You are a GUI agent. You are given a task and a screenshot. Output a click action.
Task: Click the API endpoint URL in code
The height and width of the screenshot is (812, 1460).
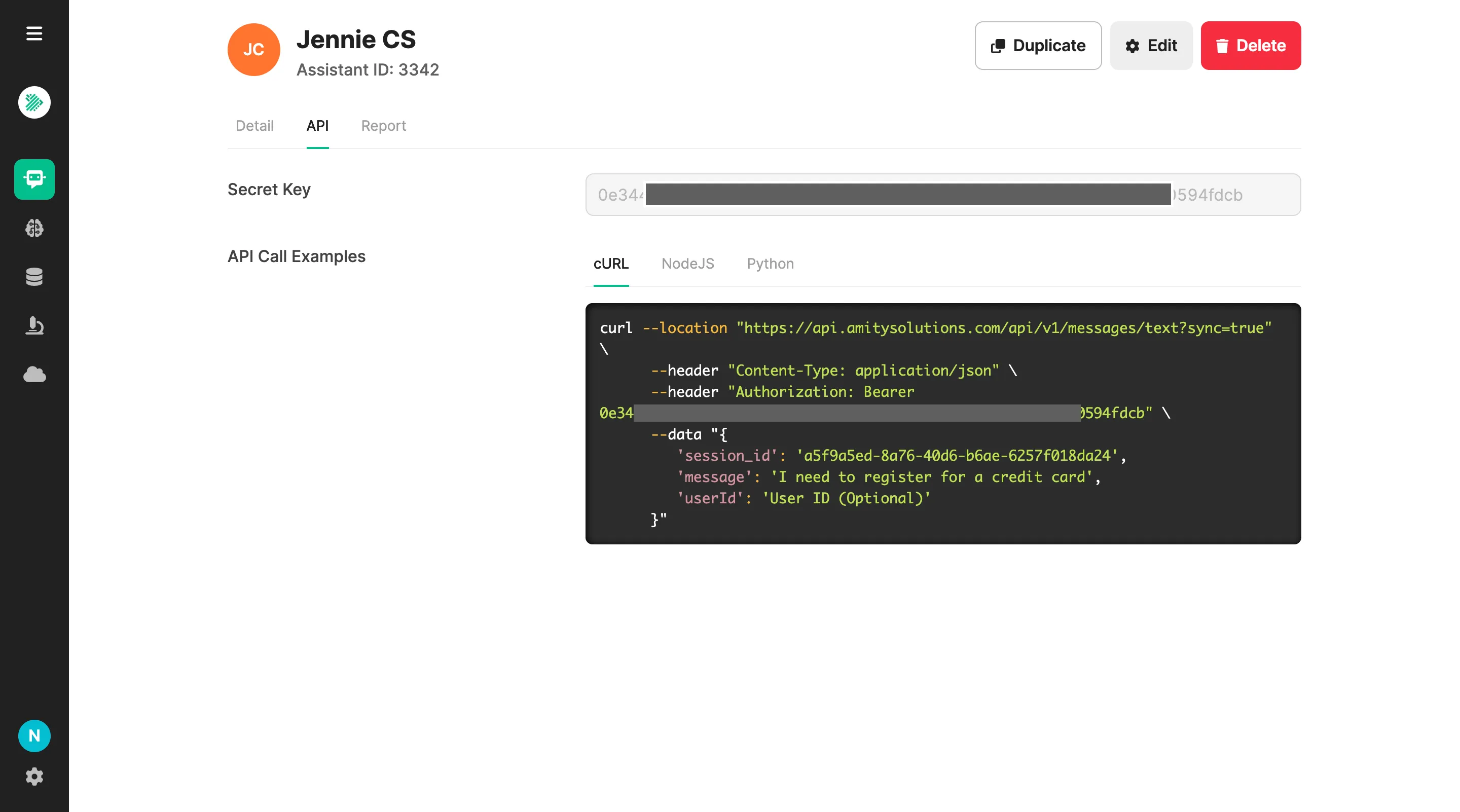click(x=1004, y=328)
